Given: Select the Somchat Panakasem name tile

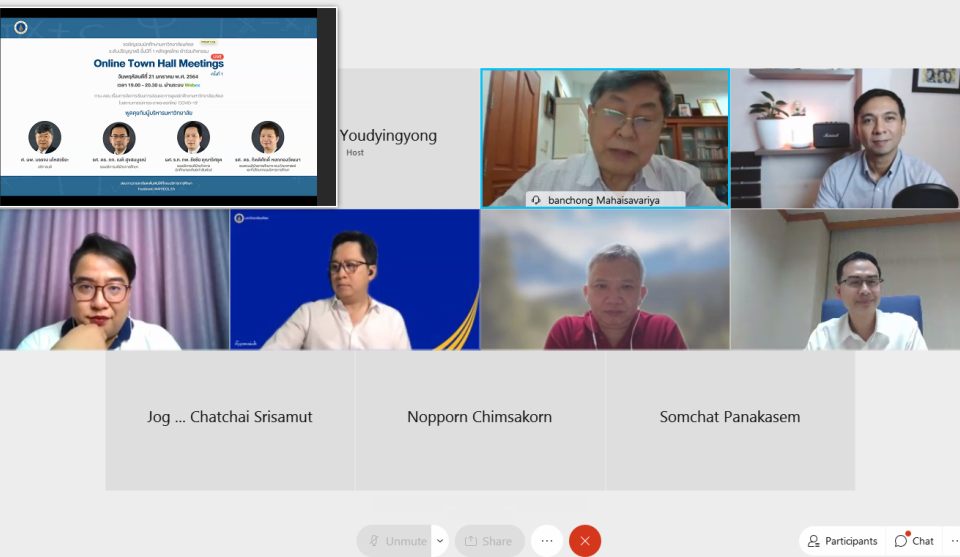Looking at the screenshot, I should (729, 418).
